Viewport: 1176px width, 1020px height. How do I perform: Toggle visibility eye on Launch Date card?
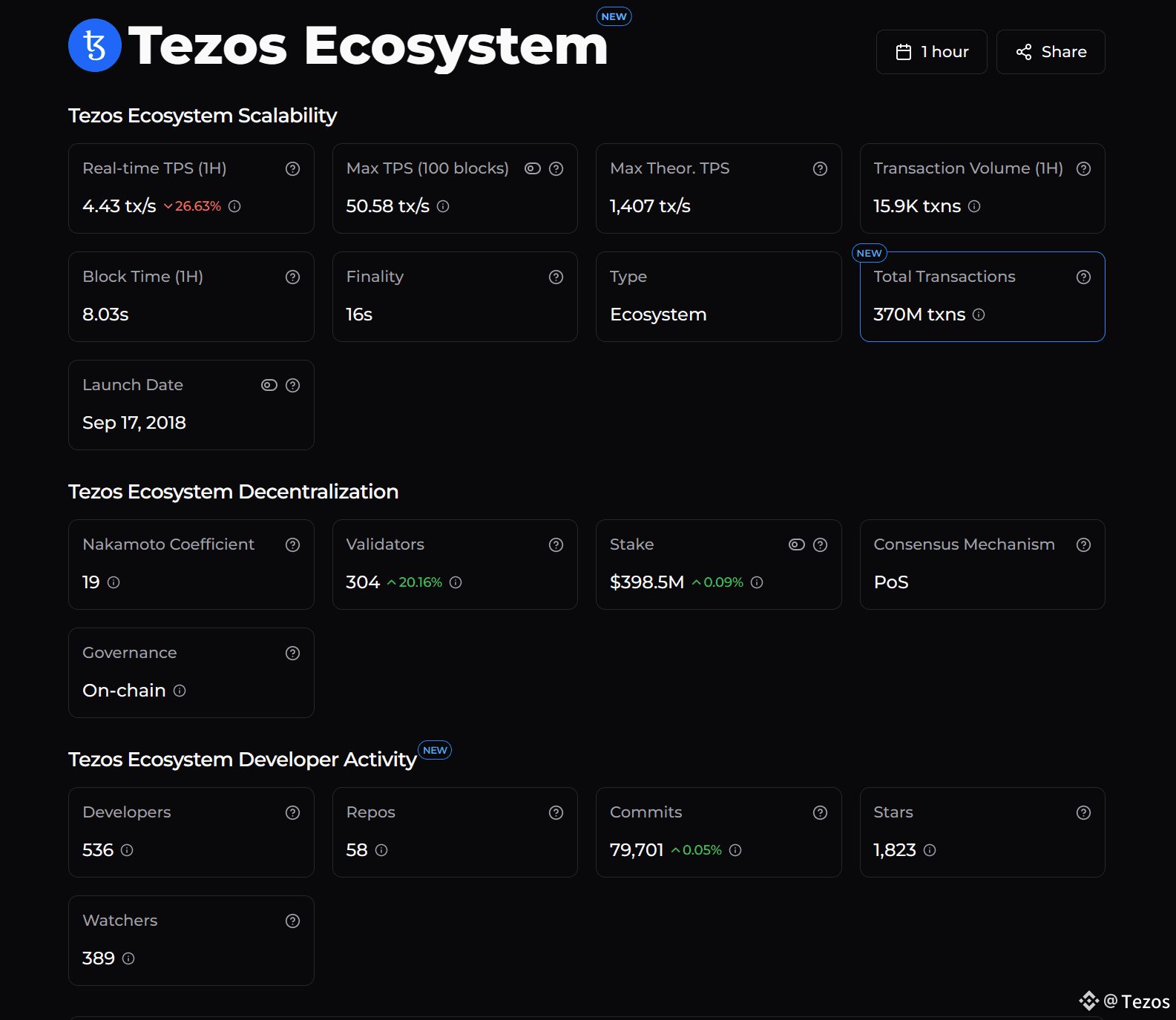tap(269, 386)
